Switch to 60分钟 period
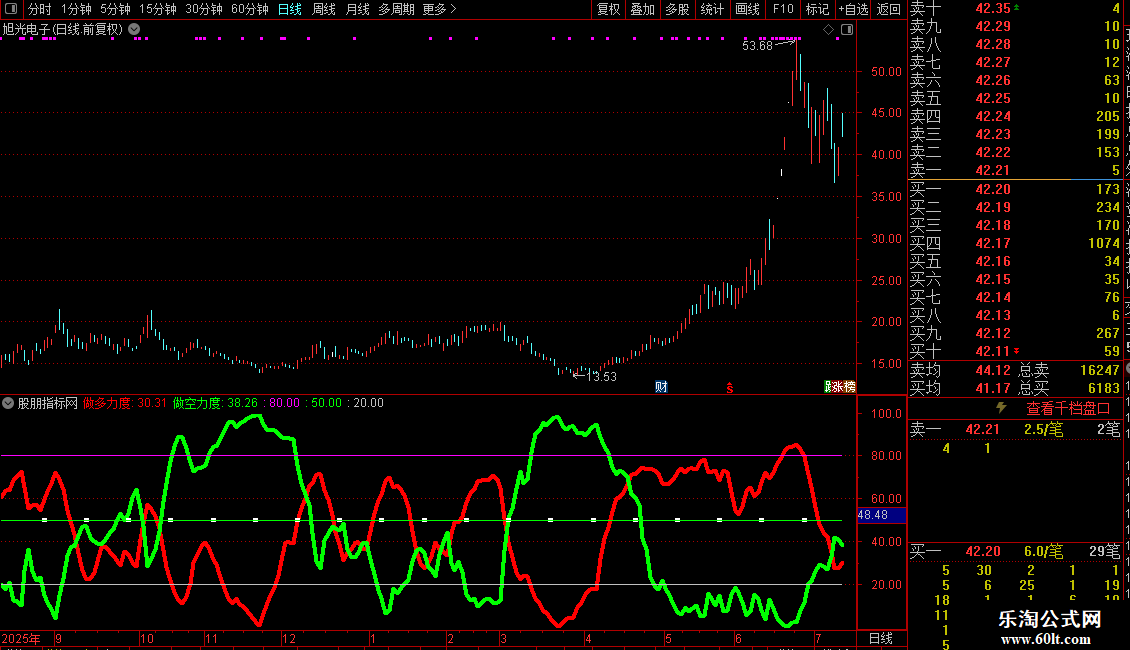1130x650 pixels. 250,9
